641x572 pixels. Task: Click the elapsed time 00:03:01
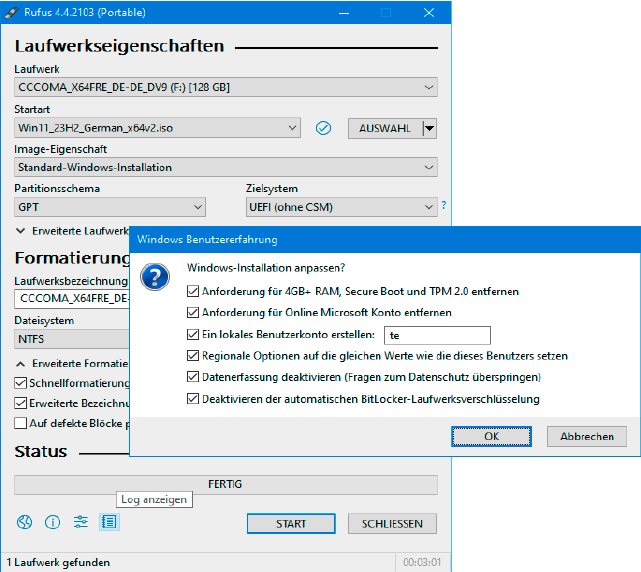(422, 562)
